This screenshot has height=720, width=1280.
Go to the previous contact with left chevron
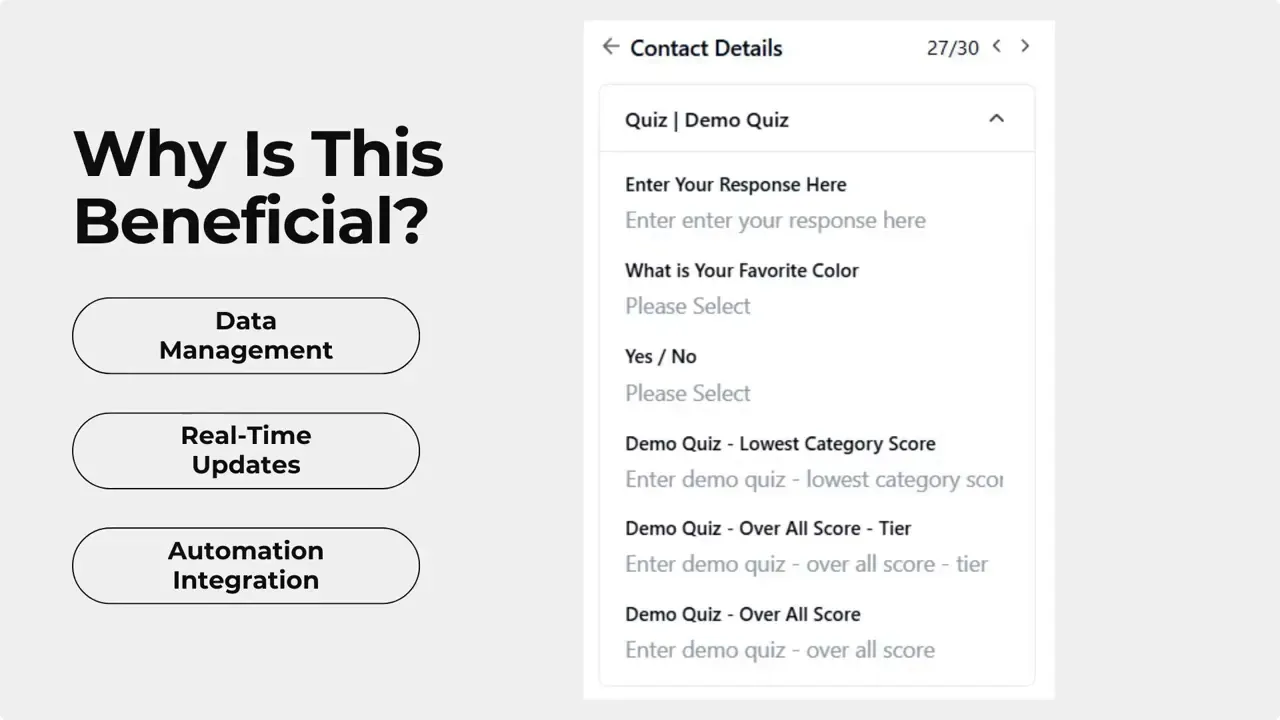(x=996, y=46)
